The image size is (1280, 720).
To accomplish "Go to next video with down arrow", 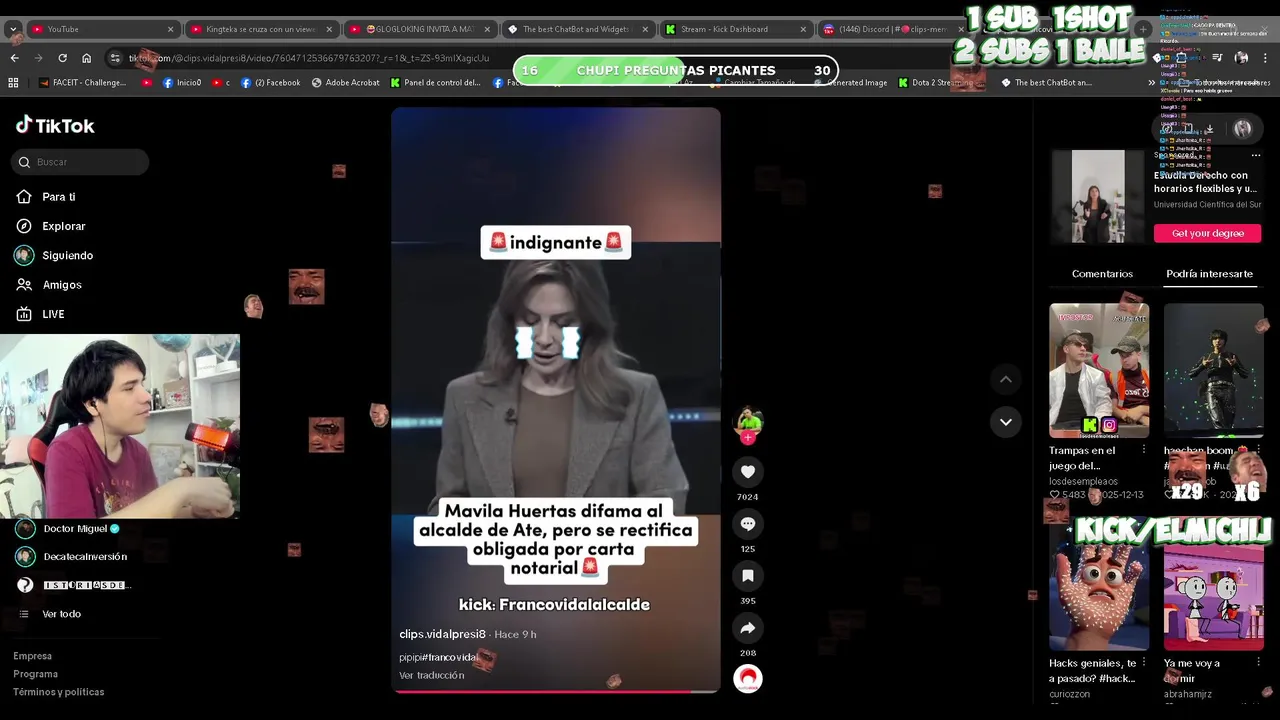I will tap(1006, 422).
